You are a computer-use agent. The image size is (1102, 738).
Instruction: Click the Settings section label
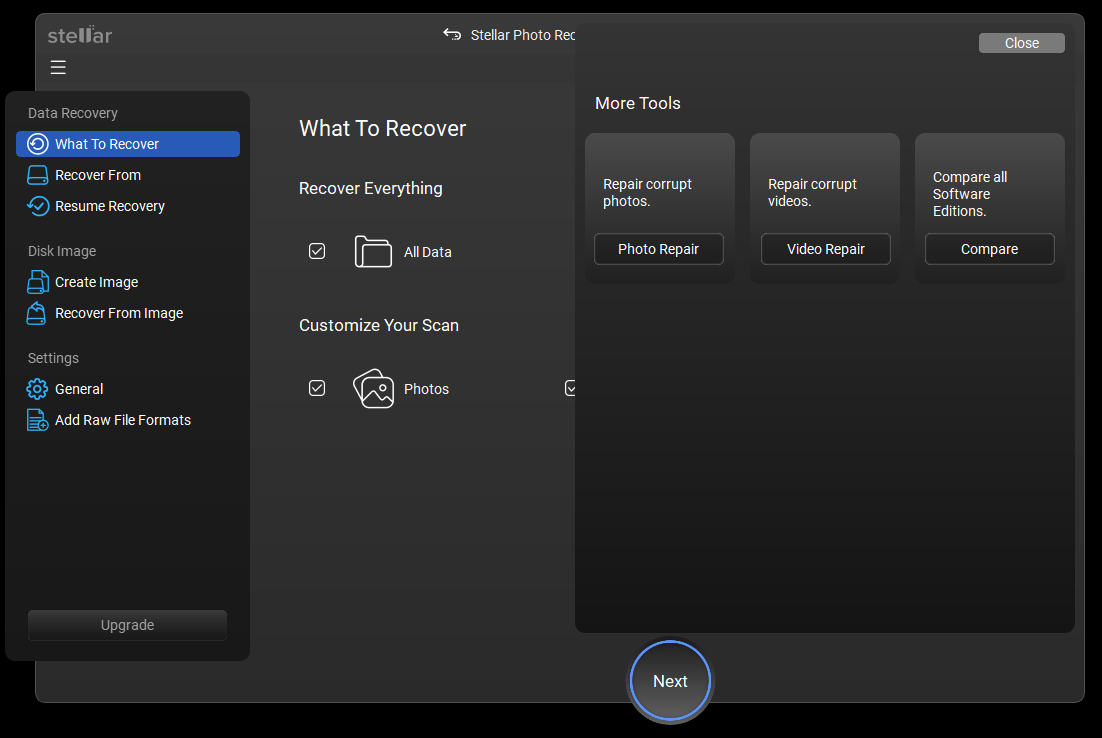(53, 358)
